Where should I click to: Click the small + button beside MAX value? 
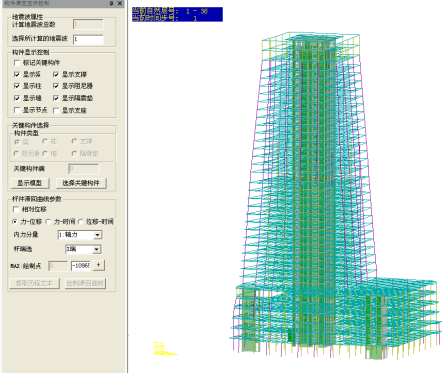(x=99, y=265)
